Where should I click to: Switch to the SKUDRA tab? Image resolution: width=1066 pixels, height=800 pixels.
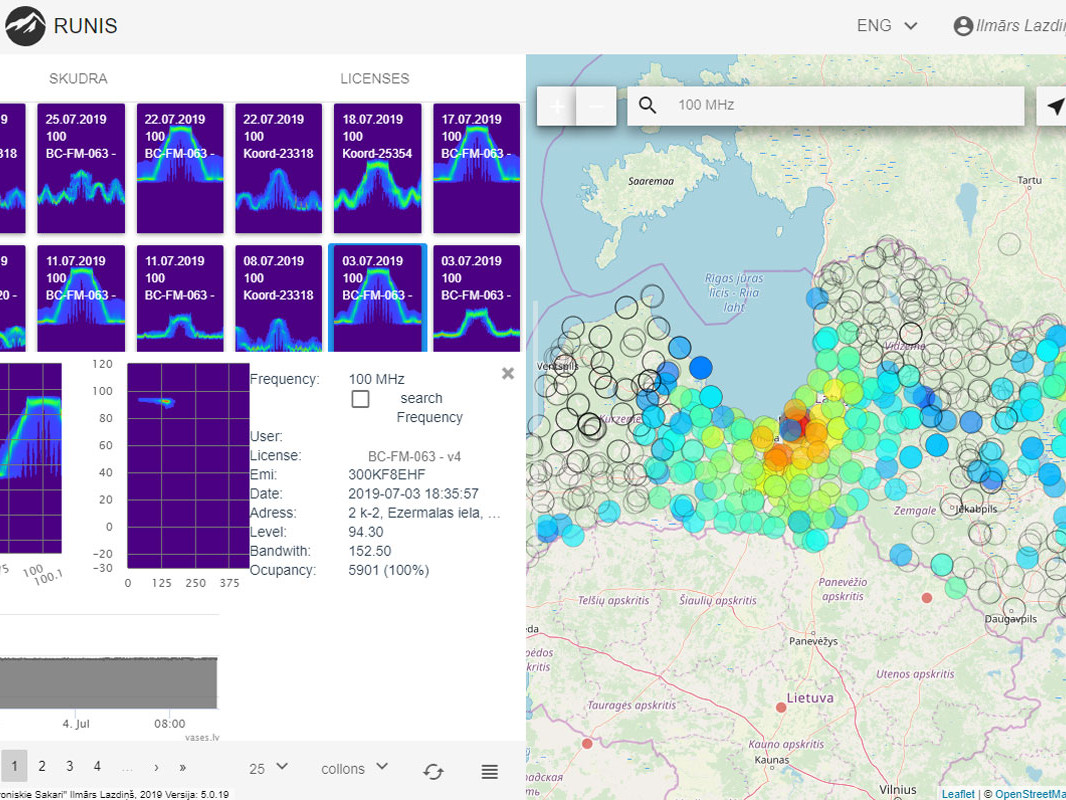tap(78, 78)
